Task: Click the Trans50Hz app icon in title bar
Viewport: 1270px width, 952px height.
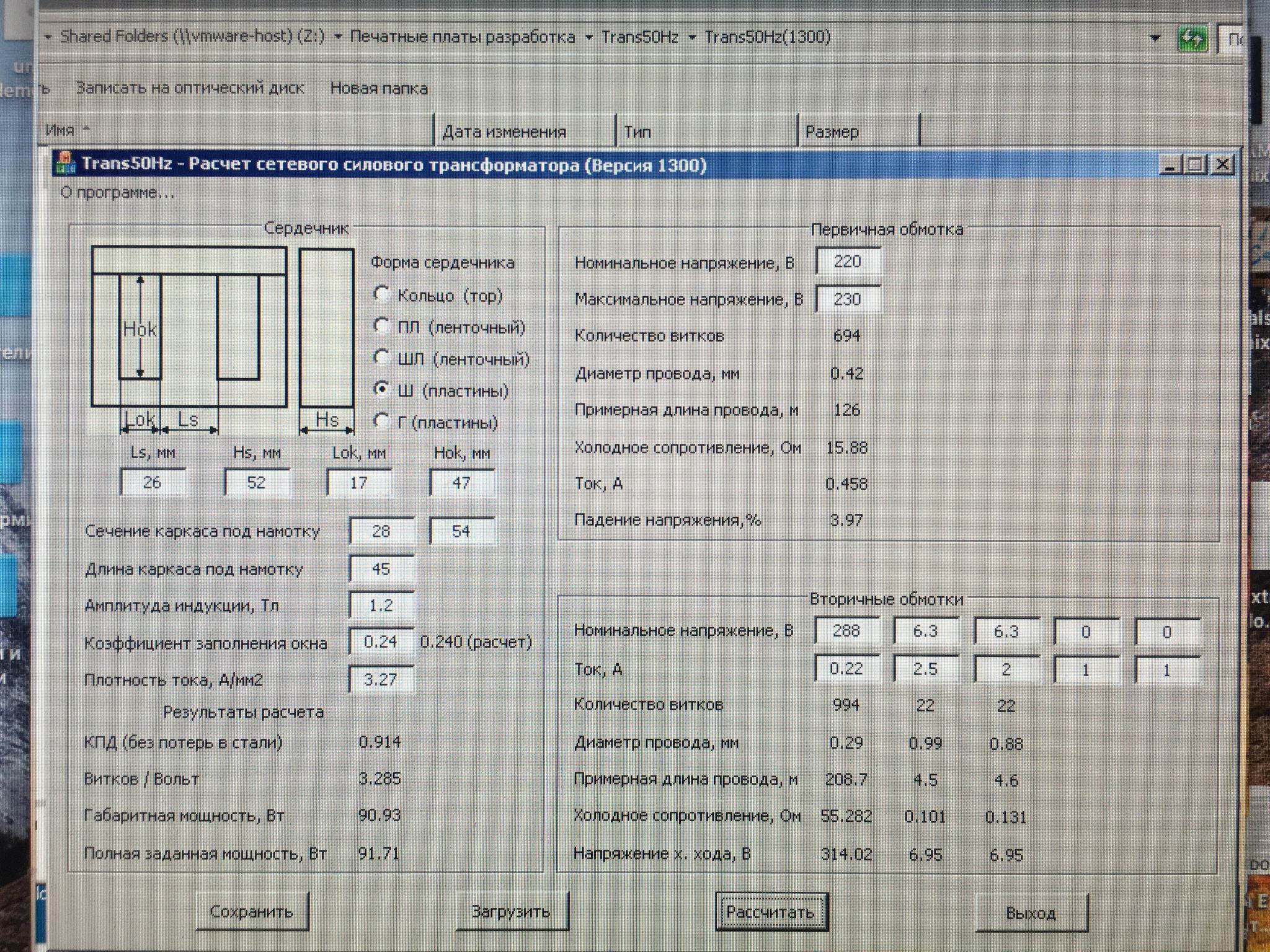Action: 66,164
